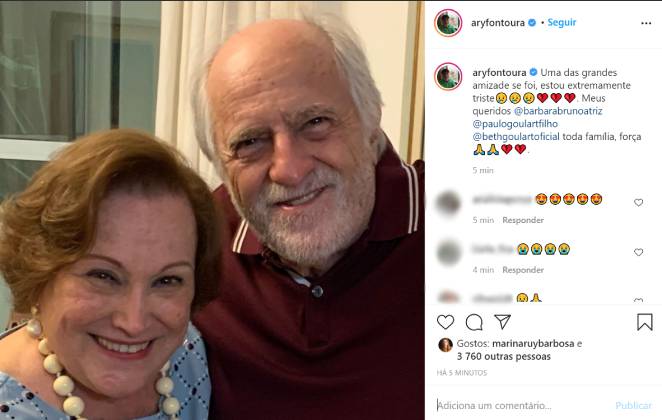Reply to the first comment via Responder
This screenshot has width=662, height=420.
pyautogui.click(x=522, y=220)
